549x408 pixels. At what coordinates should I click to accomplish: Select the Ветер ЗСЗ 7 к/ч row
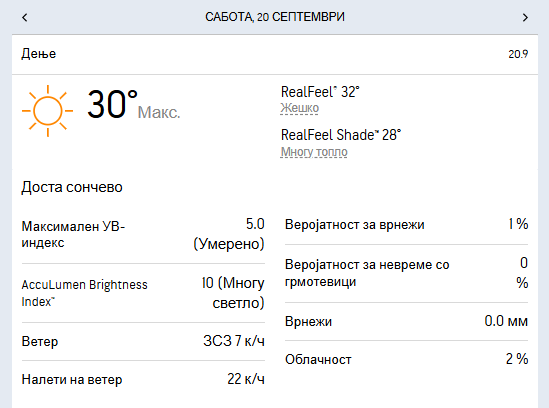tap(143, 341)
